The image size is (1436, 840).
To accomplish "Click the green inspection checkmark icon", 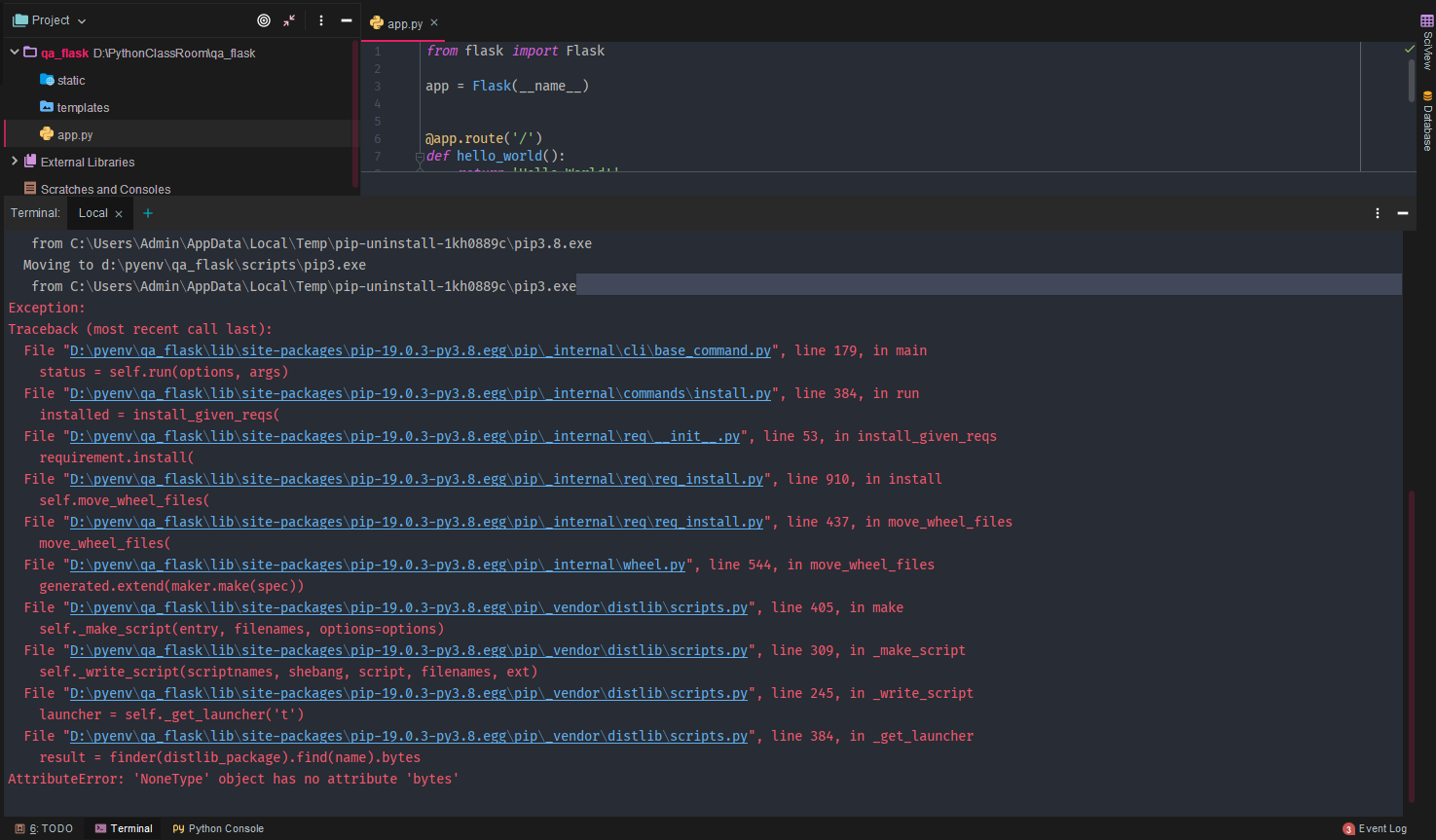I will 1409,49.
